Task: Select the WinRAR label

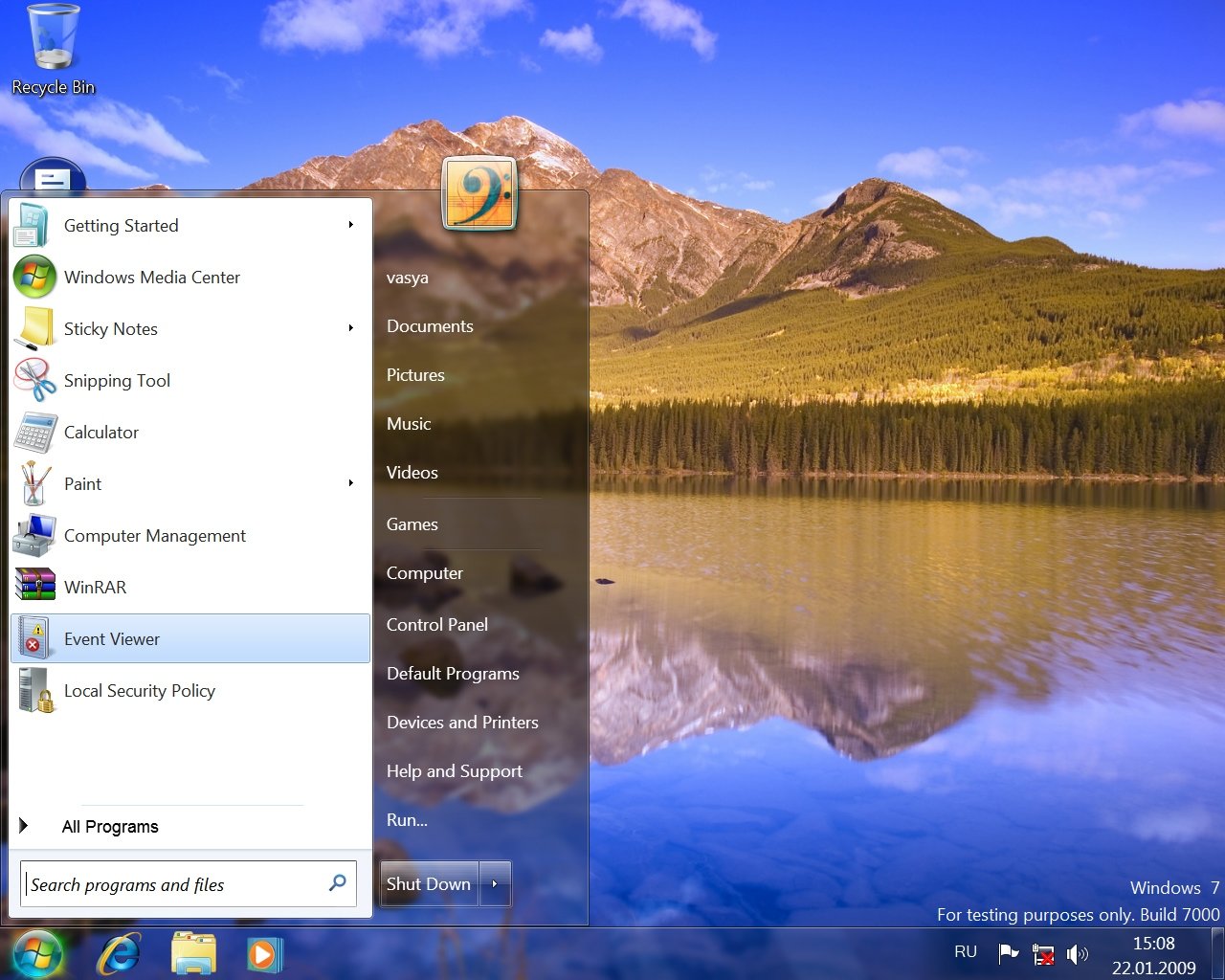Action: click(95, 588)
